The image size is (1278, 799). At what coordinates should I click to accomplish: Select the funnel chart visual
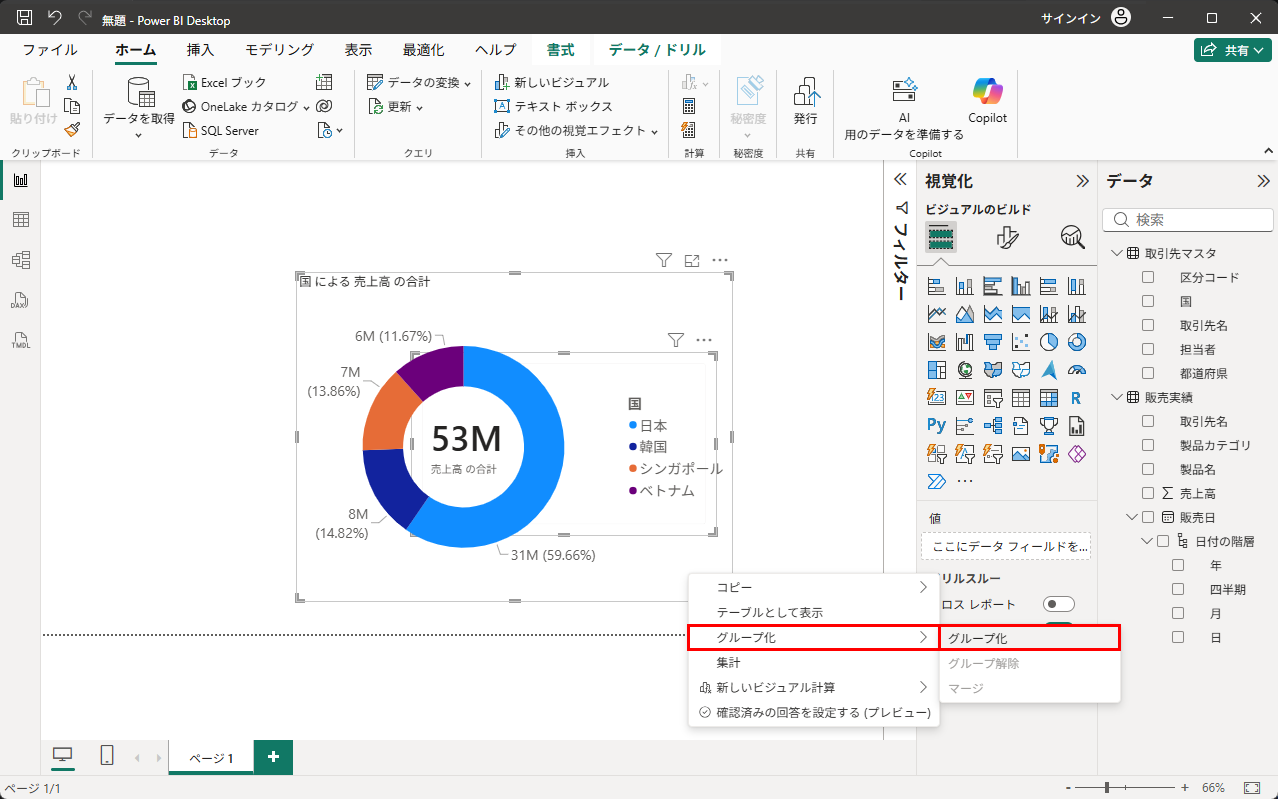pyautogui.click(x=993, y=342)
